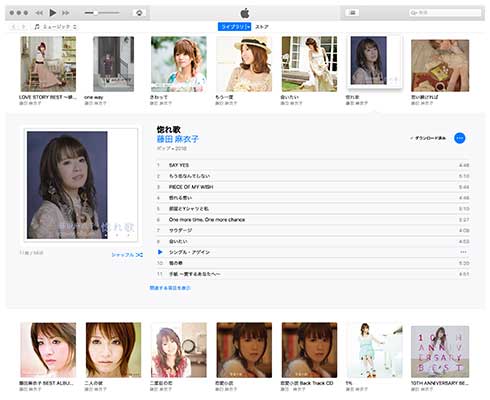Select track 5 部屋とYシャツと私

click(313, 209)
